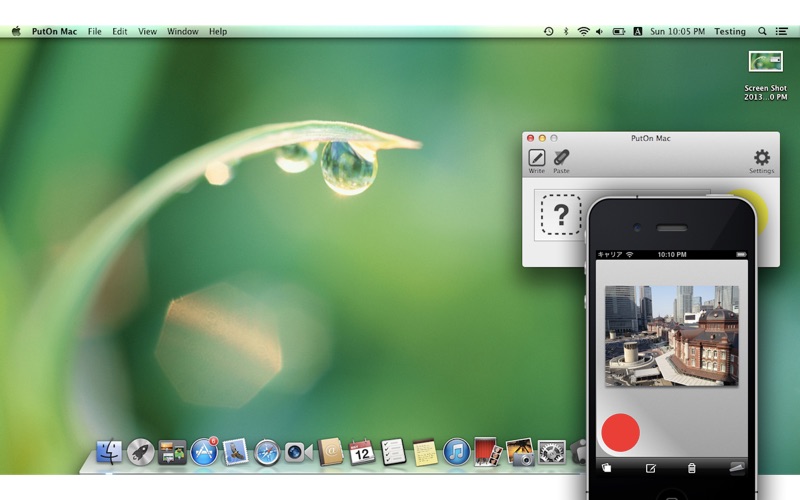Viewport: 800px width, 500px height.
Task: Open the Apple menu
Action: [16, 31]
